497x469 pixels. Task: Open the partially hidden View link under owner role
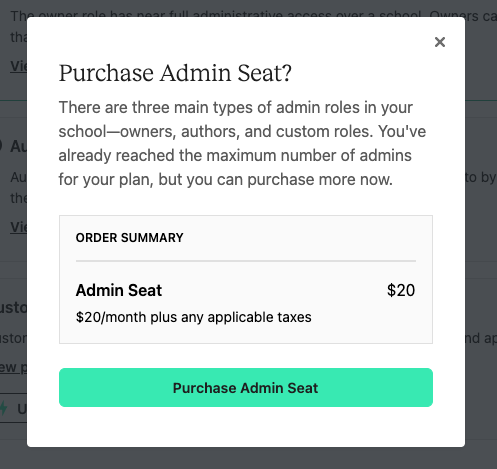click(x=19, y=66)
